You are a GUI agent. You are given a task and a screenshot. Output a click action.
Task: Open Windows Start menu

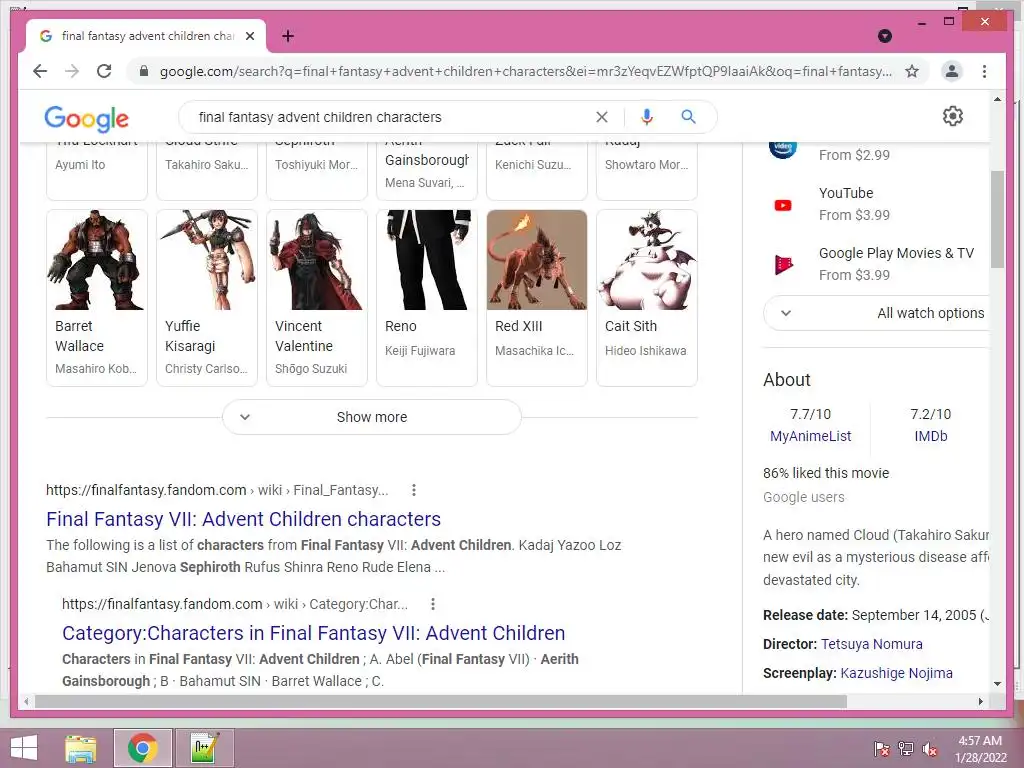[24, 748]
